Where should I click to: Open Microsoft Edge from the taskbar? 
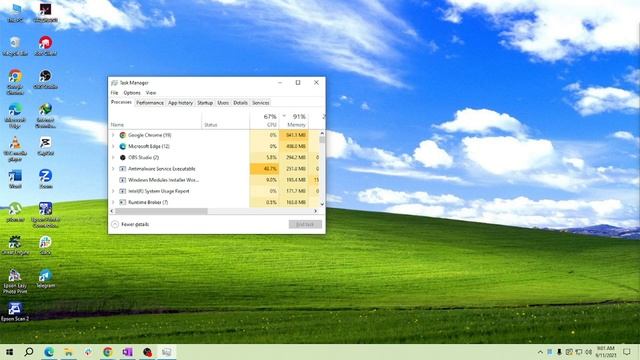pos(49,352)
